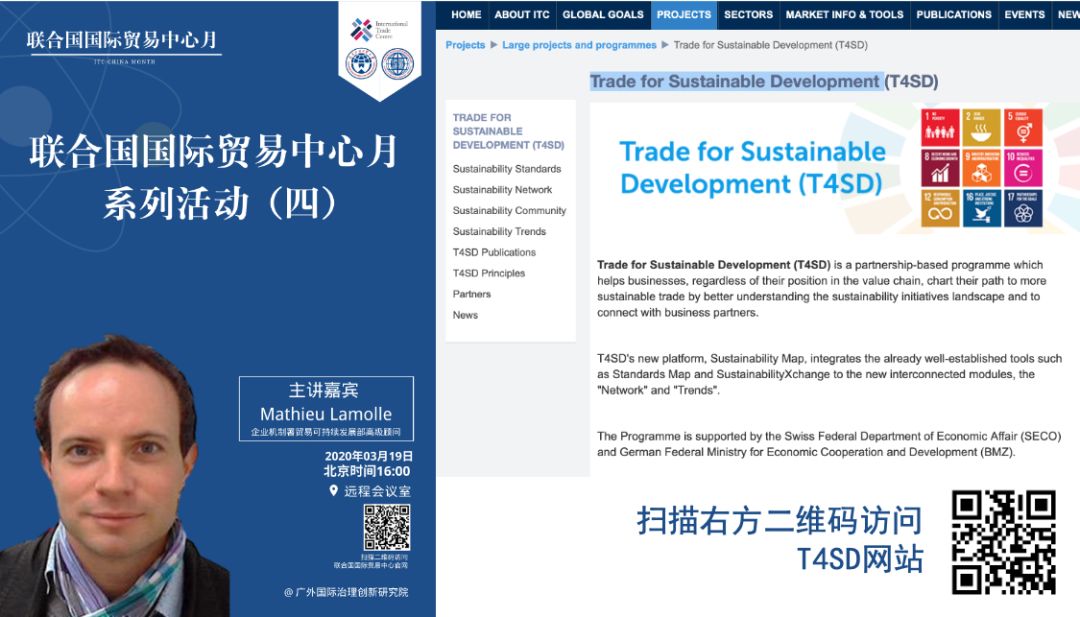The width and height of the screenshot is (1080, 617).
Task: Click the SDG 10 Reduced Inequalities icon
Action: [x=1023, y=167]
